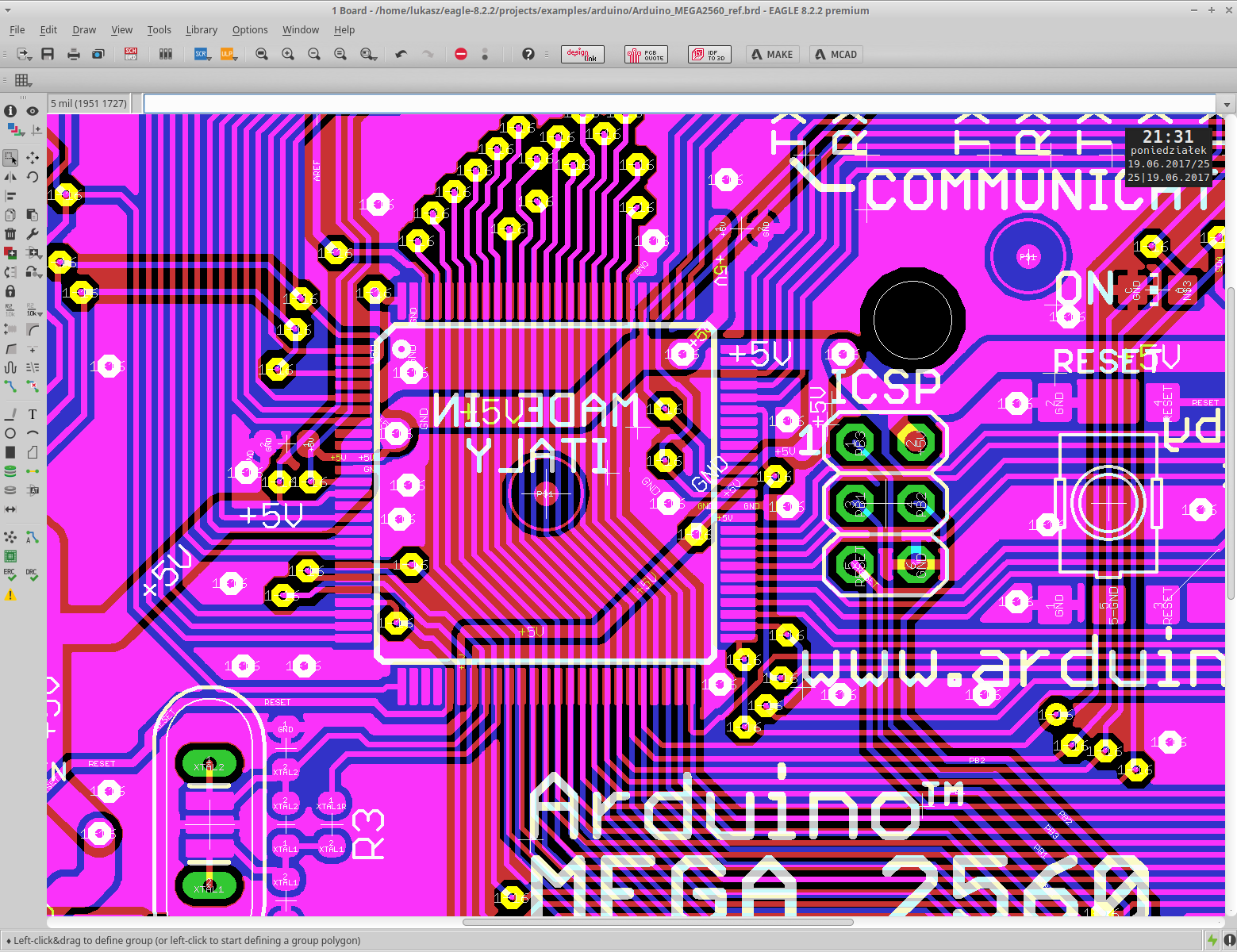The width and height of the screenshot is (1237, 952).
Task: Select the Rectangle drawing tool
Action: click(10, 452)
